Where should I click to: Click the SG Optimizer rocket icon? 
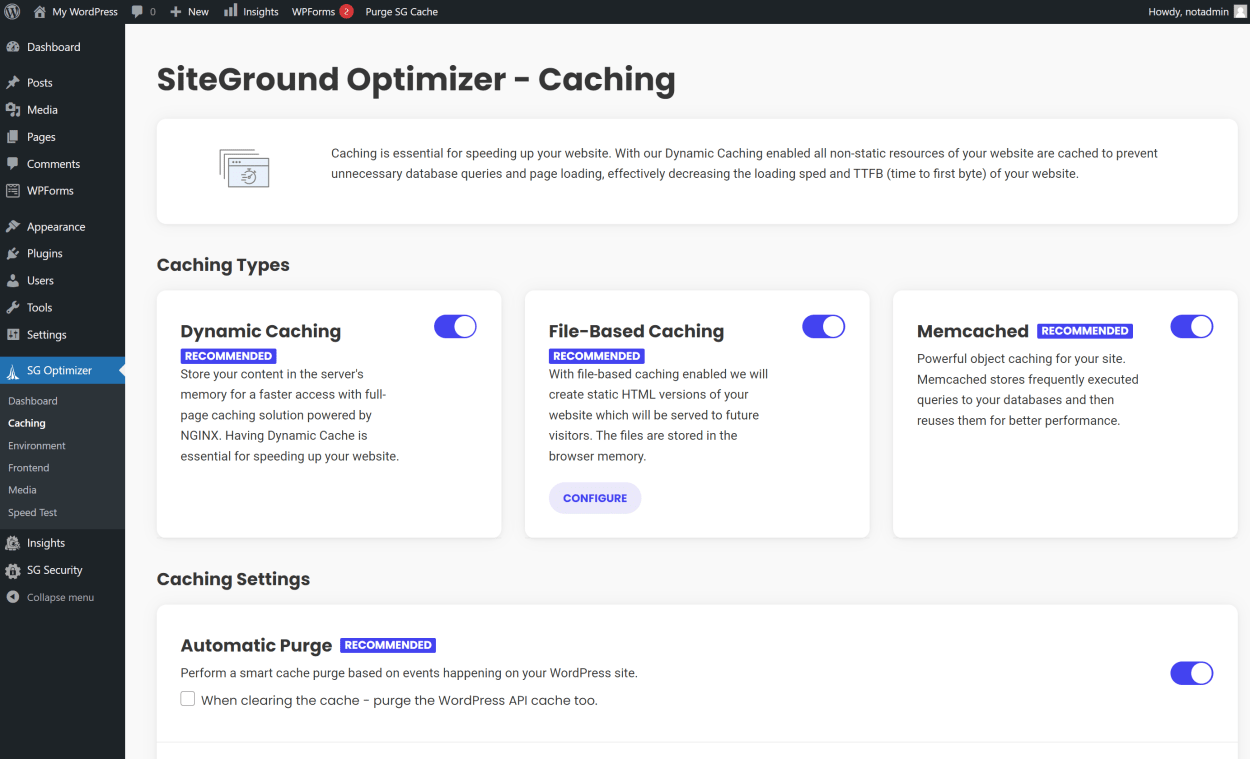coord(13,371)
